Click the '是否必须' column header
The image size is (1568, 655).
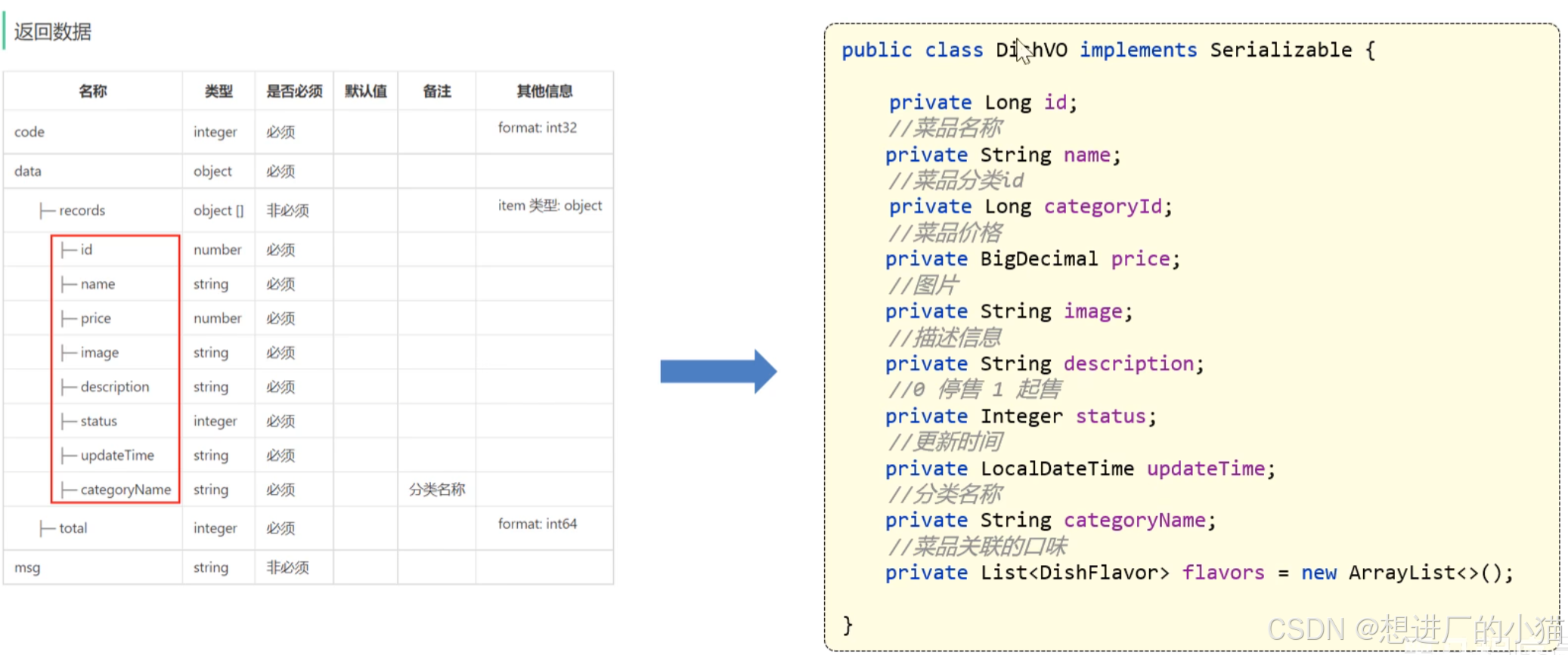294,91
